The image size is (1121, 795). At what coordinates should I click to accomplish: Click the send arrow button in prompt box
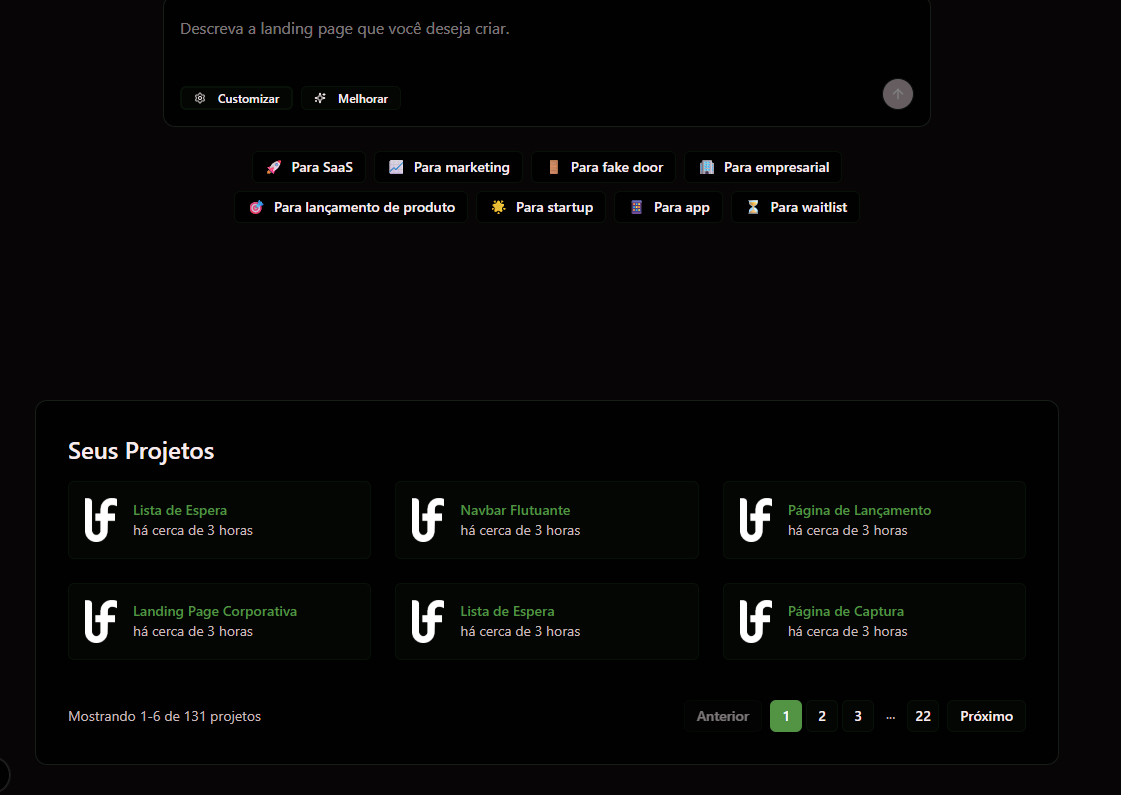point(897,94)
